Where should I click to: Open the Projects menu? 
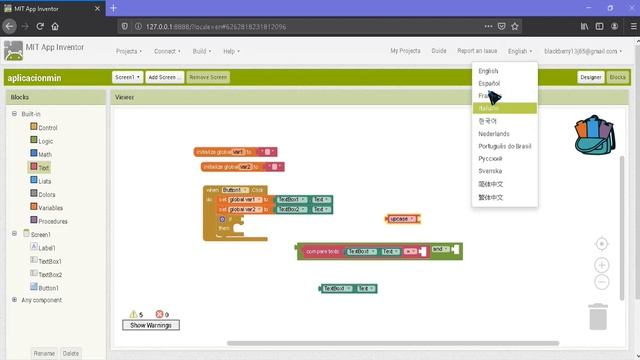coord(129,51)
